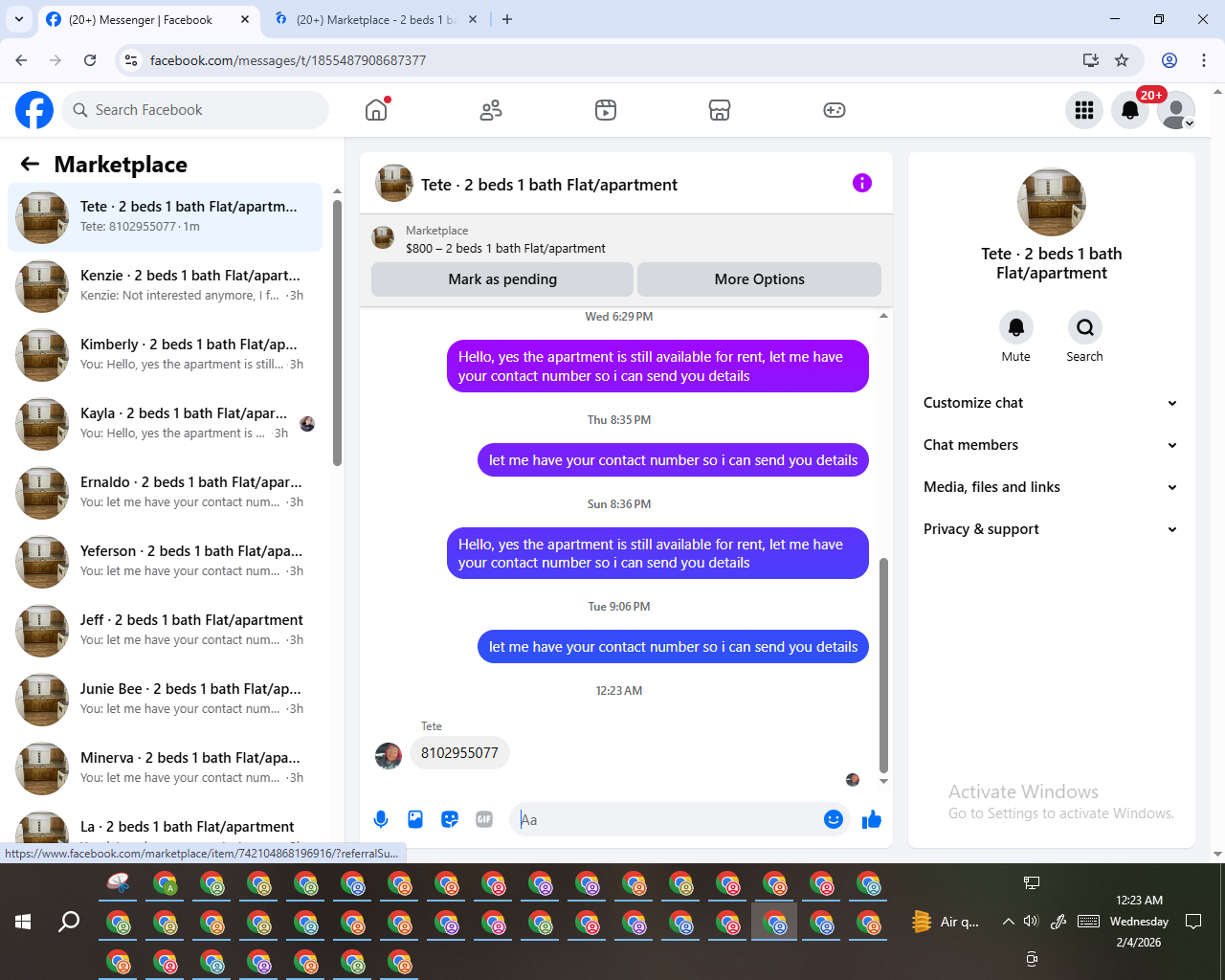
Task: Open Chrome tab search dropdown arrow
Action: click(x=19, y=19)
